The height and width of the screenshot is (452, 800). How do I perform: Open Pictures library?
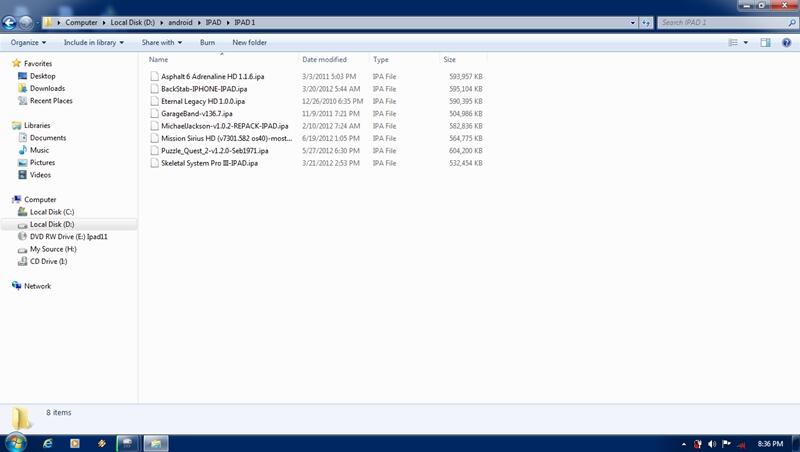click(x=37, y=162)
